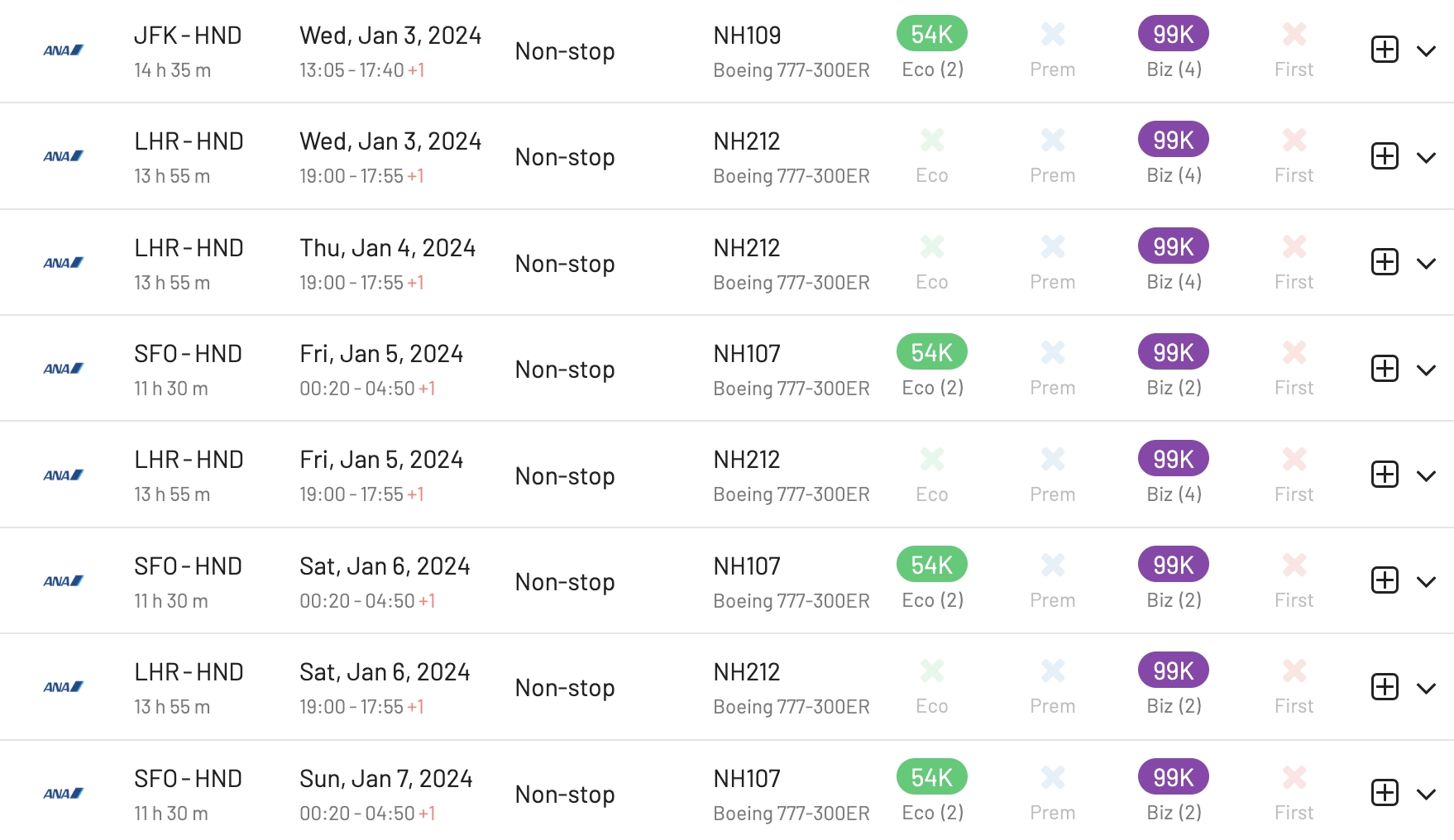Screen dimensions: 1454x840
Task: Select 99K business fare on Jan 3 LHR-HND
Action: pos(1173,140)
